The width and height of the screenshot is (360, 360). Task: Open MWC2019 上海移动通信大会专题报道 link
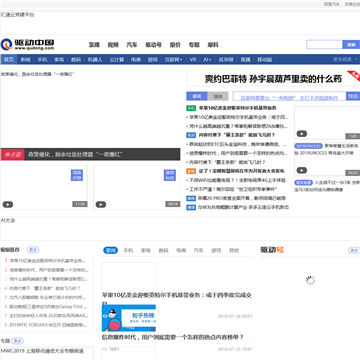pos(42,351)
